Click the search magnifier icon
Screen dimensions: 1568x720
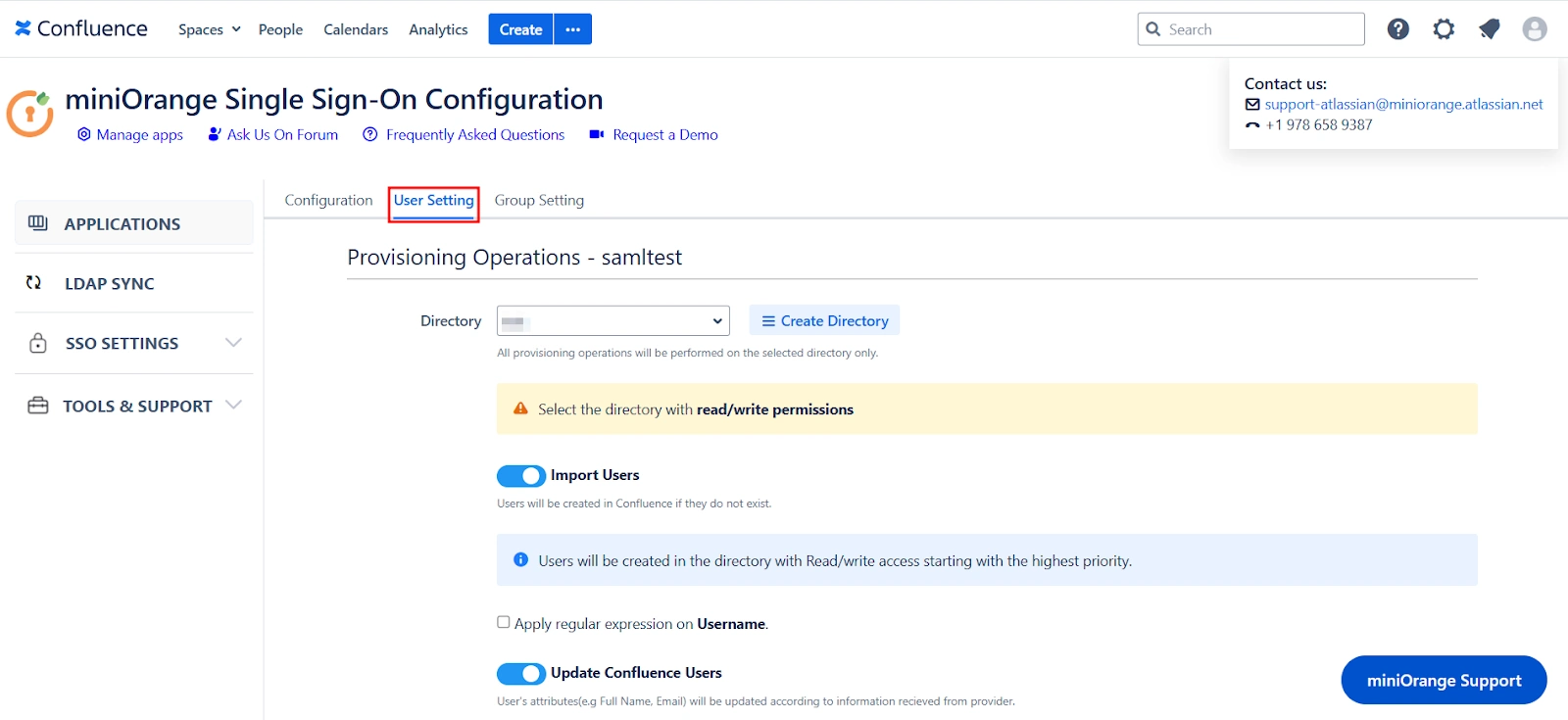tap(1153, 29)
